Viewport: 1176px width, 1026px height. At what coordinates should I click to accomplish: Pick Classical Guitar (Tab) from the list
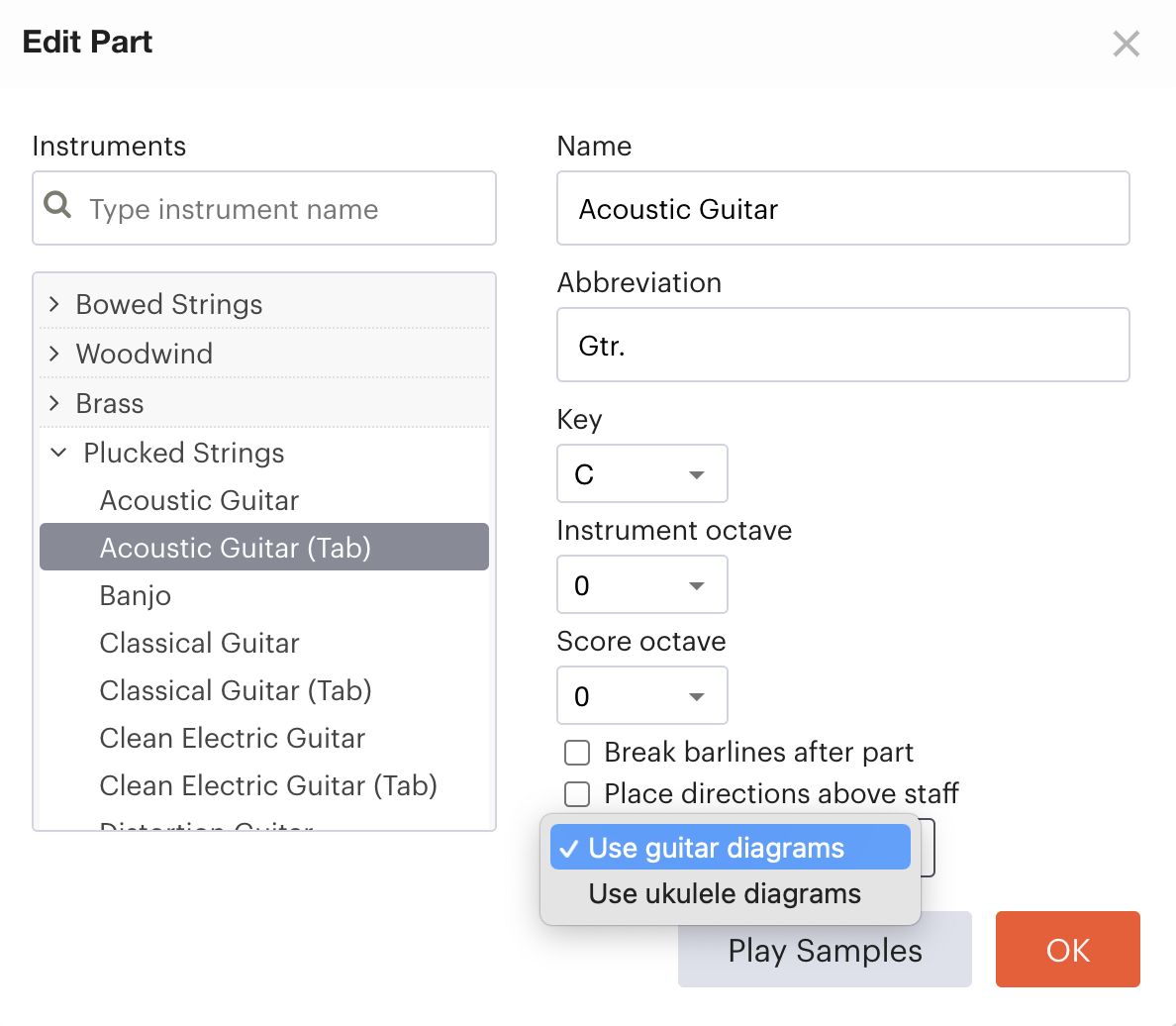tap(236, 690)
